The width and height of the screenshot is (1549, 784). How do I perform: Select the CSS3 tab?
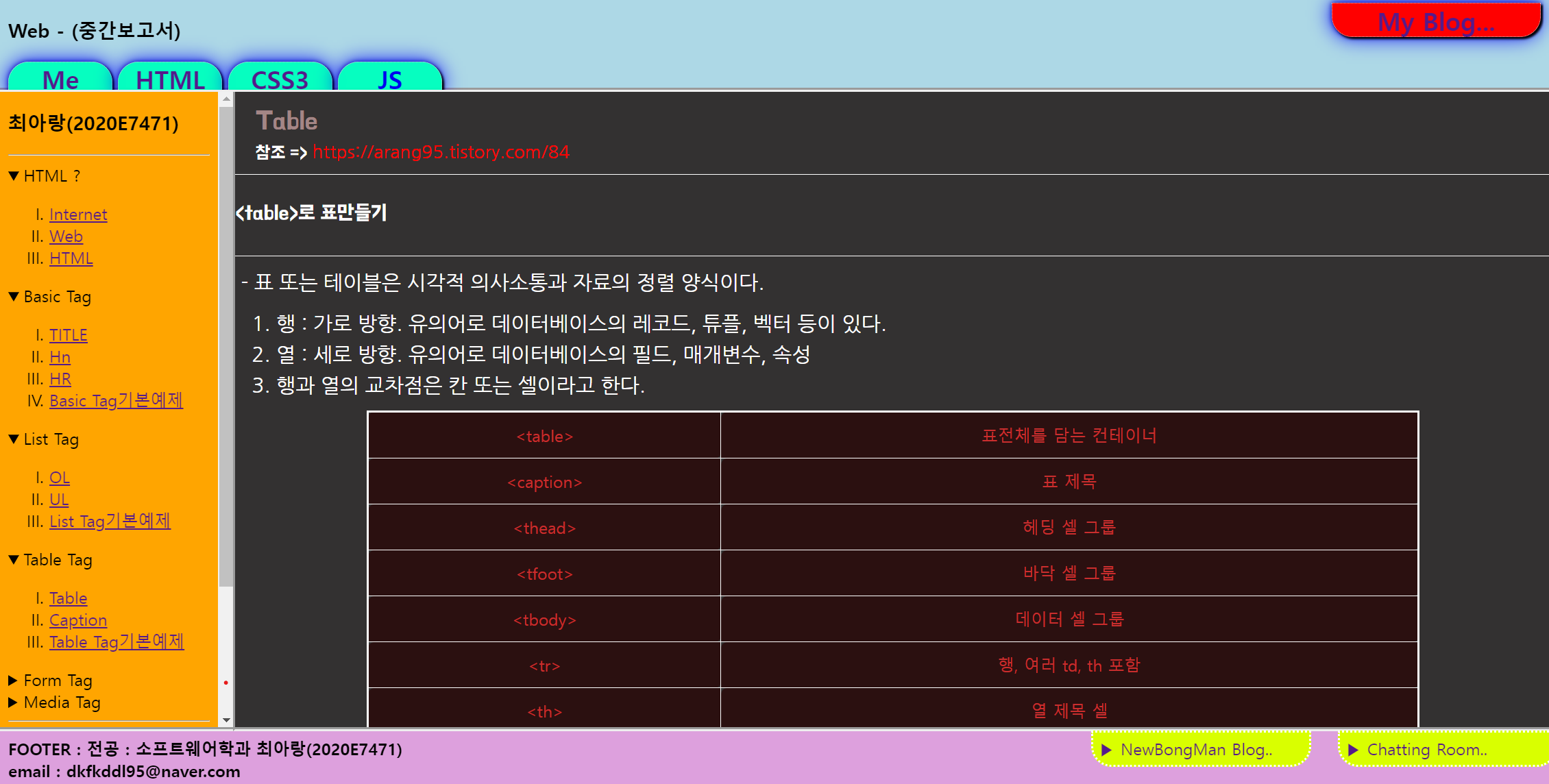click(x=280, y=79)
